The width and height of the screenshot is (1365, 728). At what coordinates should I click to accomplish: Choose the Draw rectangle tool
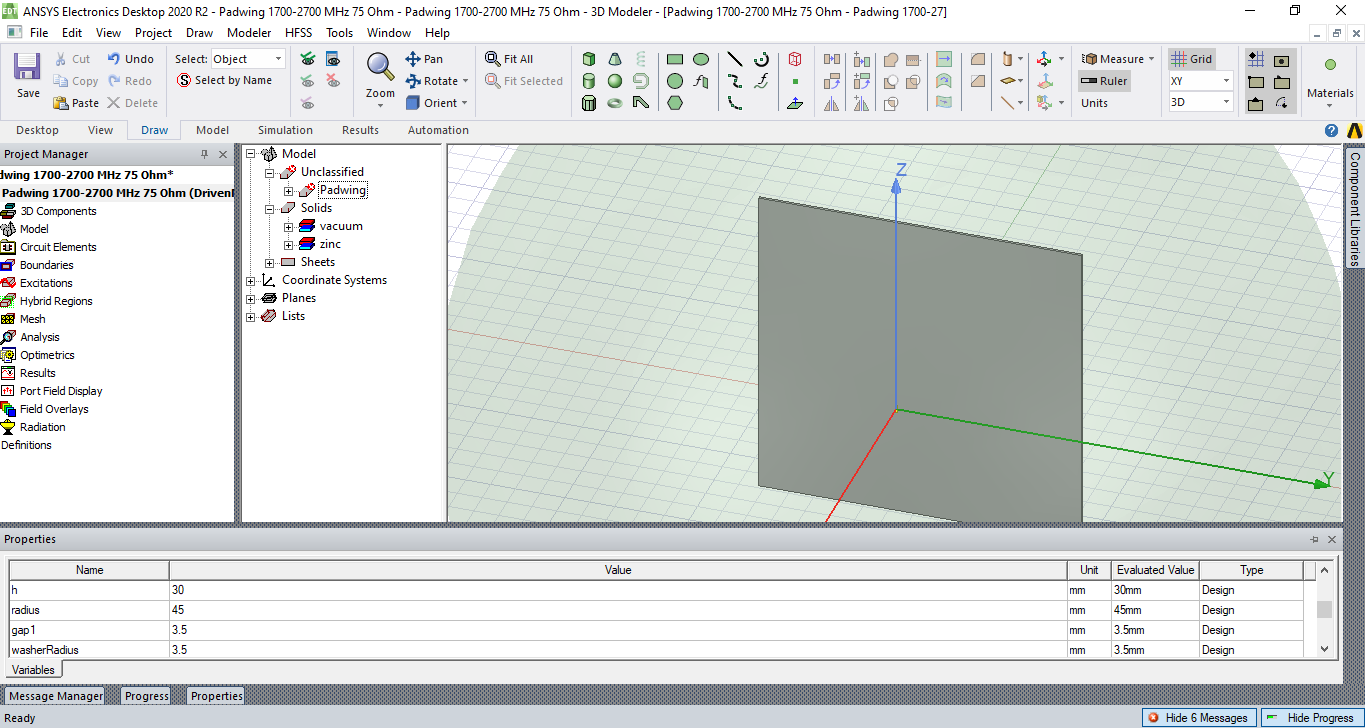[675, 59]
